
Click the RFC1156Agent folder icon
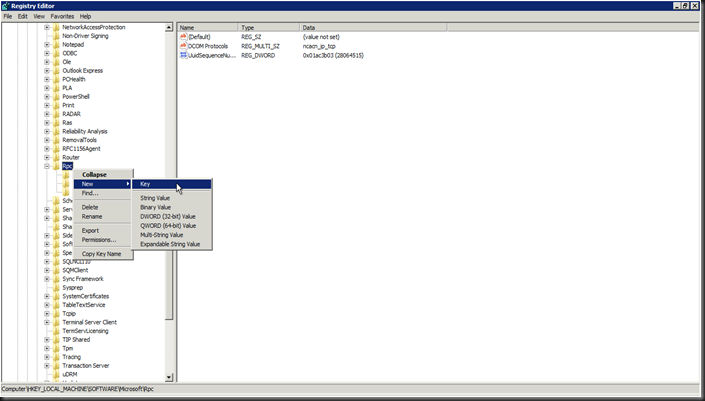click(56, 148)
